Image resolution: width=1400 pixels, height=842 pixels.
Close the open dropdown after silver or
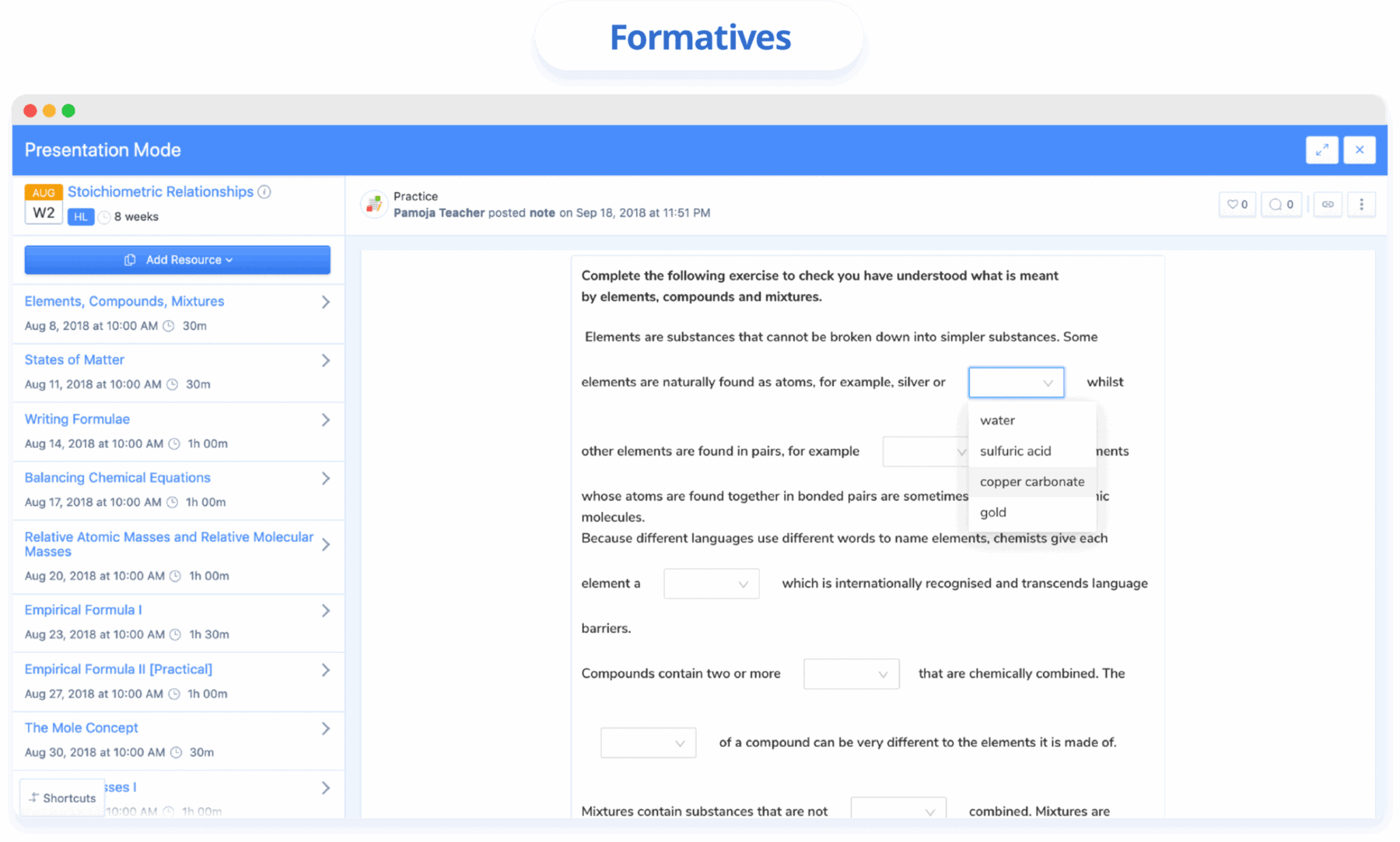(1017, 382)
